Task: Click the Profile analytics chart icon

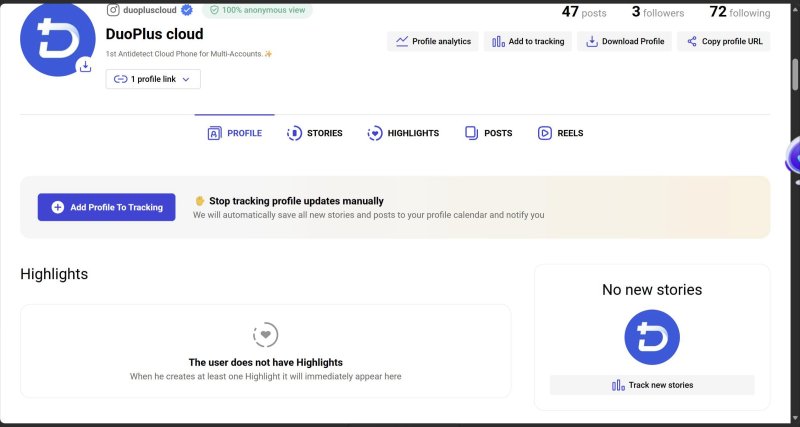Action: coord(402,41)
